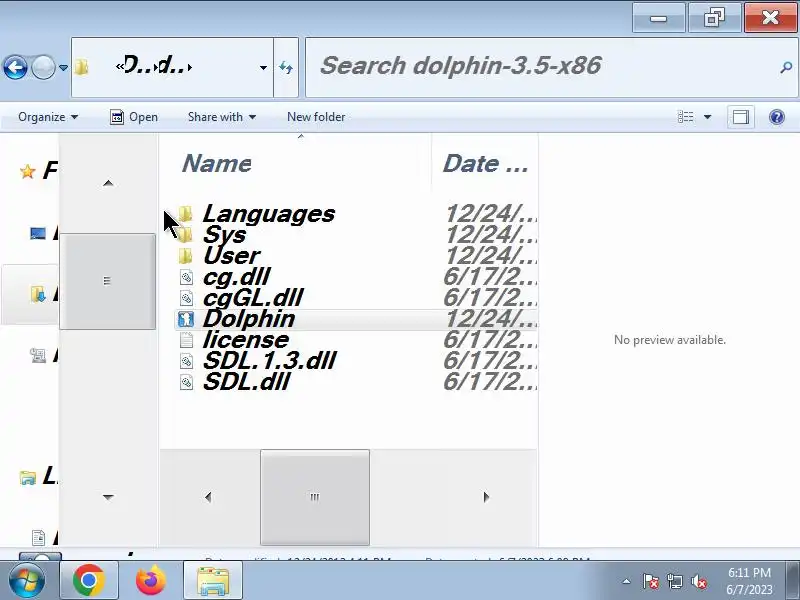Image resolution: width=800 pixels, height=600 pixels.
Task: Click the search magnifier icon
Action: [786, 67]
